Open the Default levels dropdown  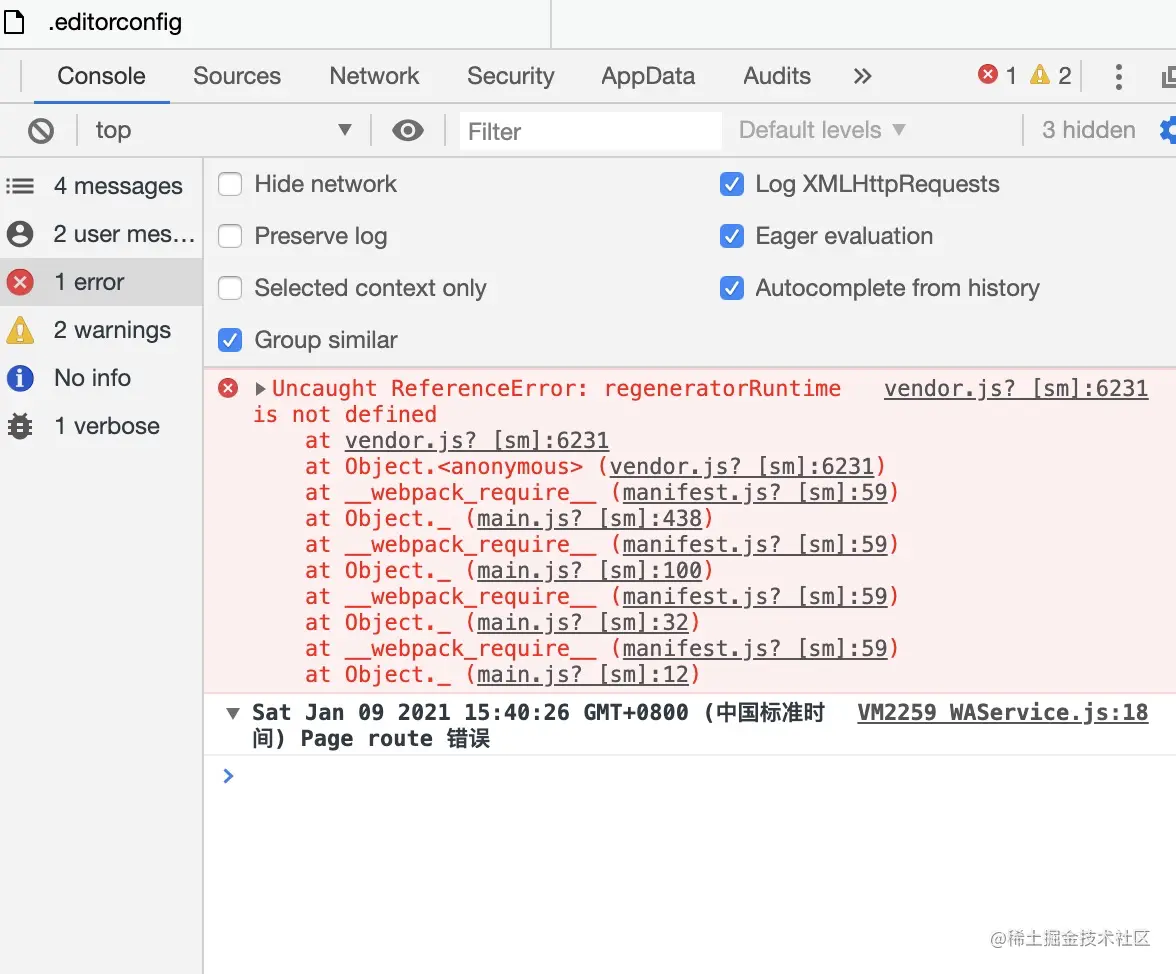pyautogui.click(x=822, y=131)
